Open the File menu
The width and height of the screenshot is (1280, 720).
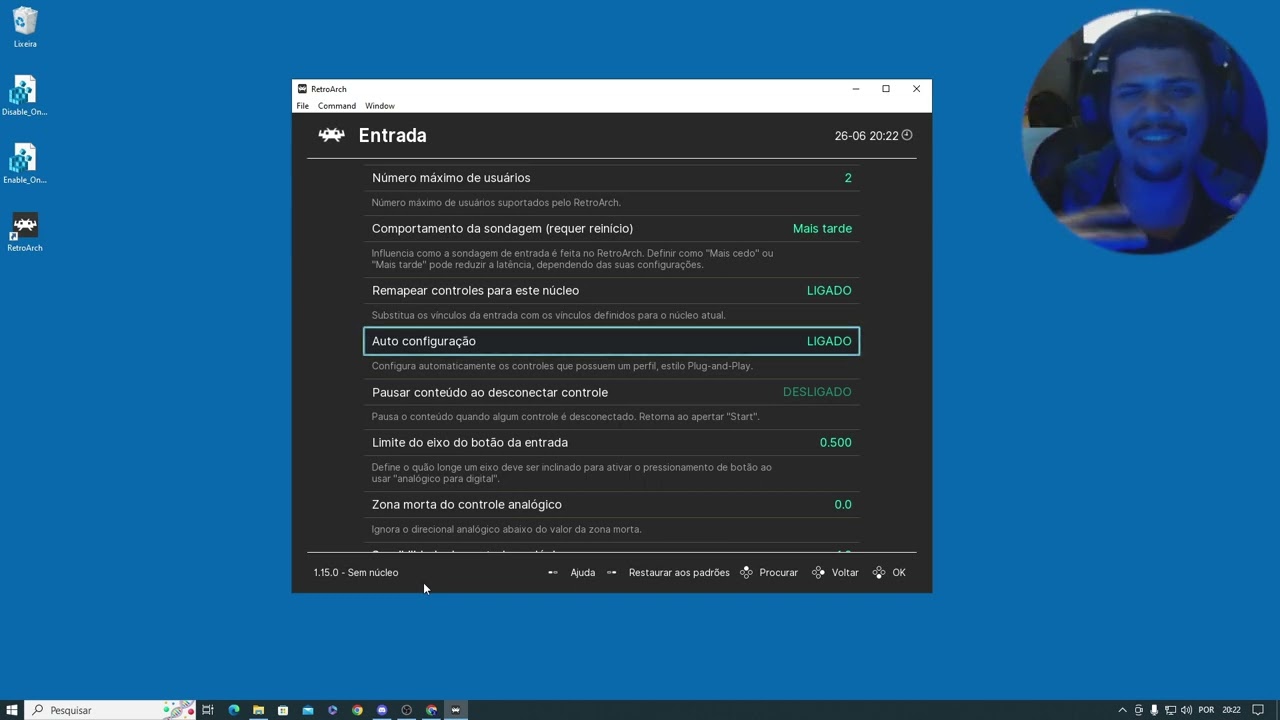pos(303,106)
